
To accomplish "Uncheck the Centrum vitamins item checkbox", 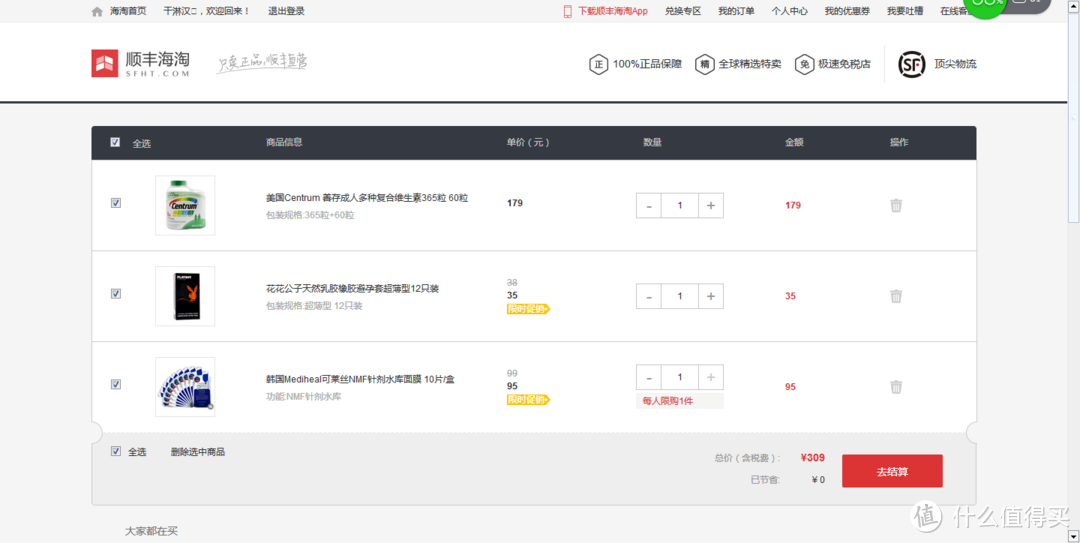I will (x=116, y=203).
